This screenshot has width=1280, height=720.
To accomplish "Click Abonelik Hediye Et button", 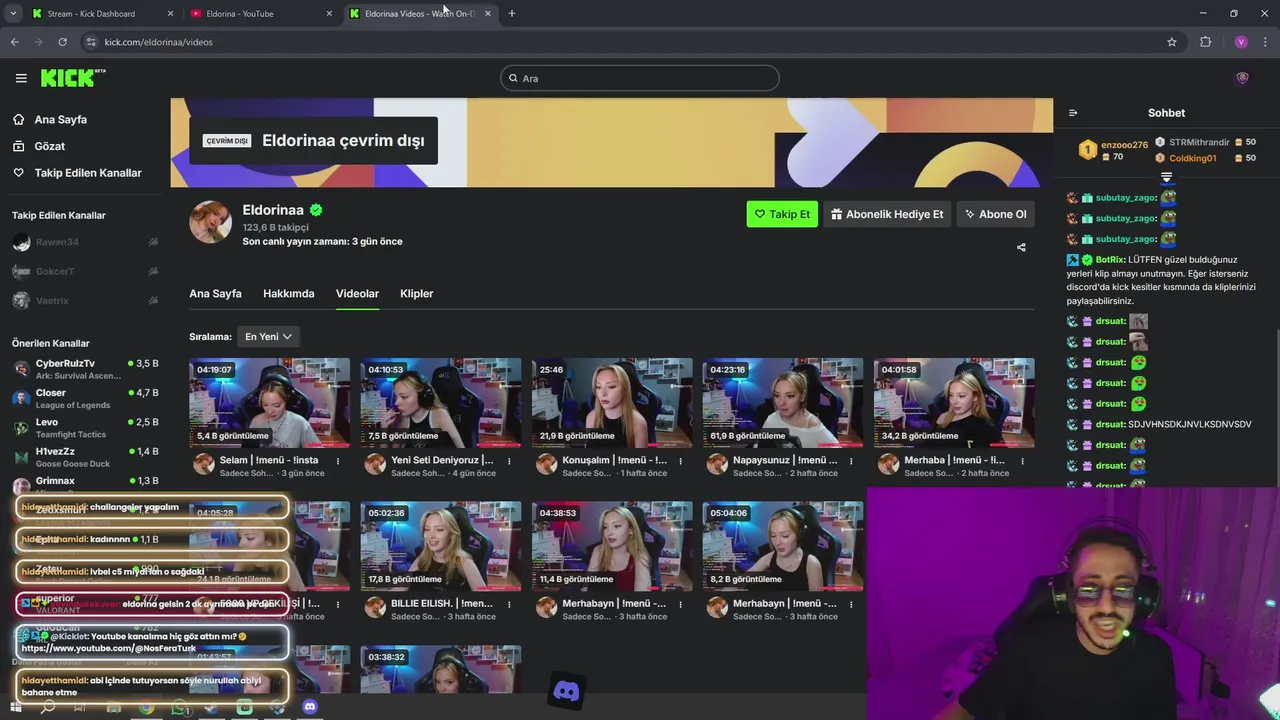I will (x=887, y=214).
